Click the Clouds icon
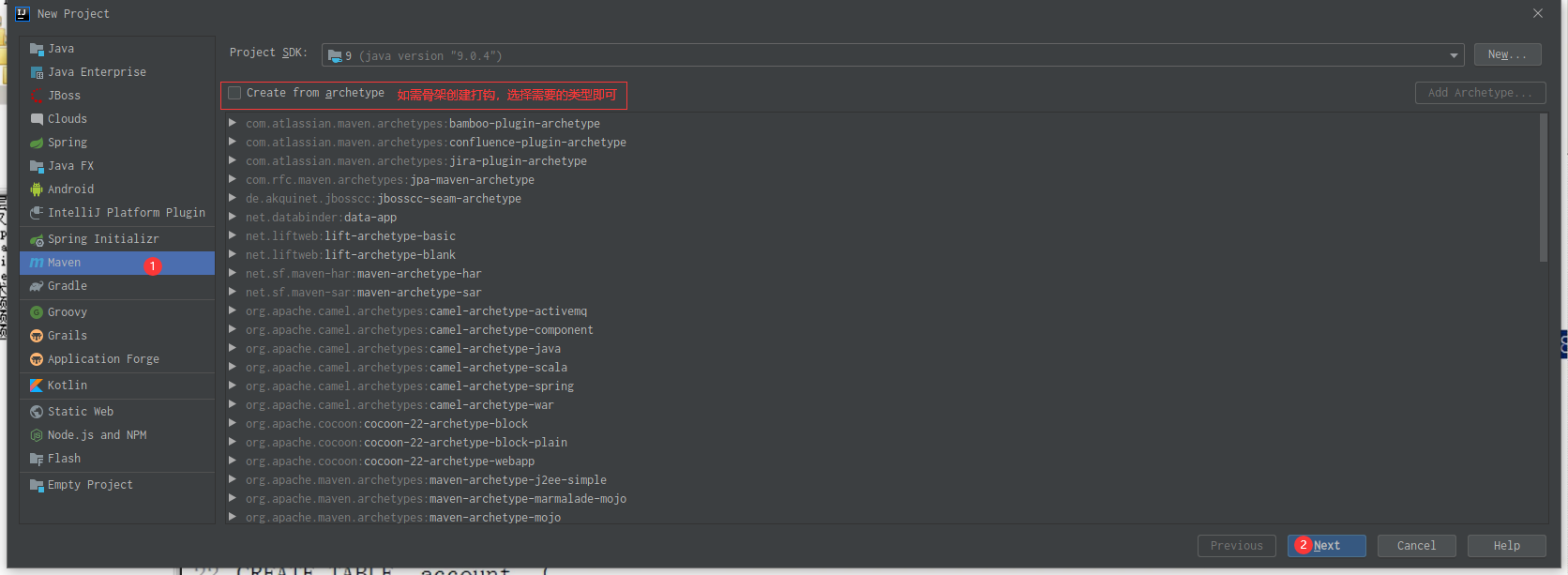This screenshot has width=1568, height=575. tap(37, 119)
